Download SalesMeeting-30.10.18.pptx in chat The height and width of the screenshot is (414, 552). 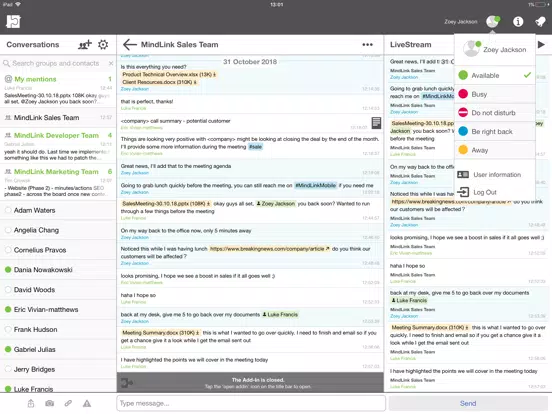pyautogui.click(x=166, y=203)
